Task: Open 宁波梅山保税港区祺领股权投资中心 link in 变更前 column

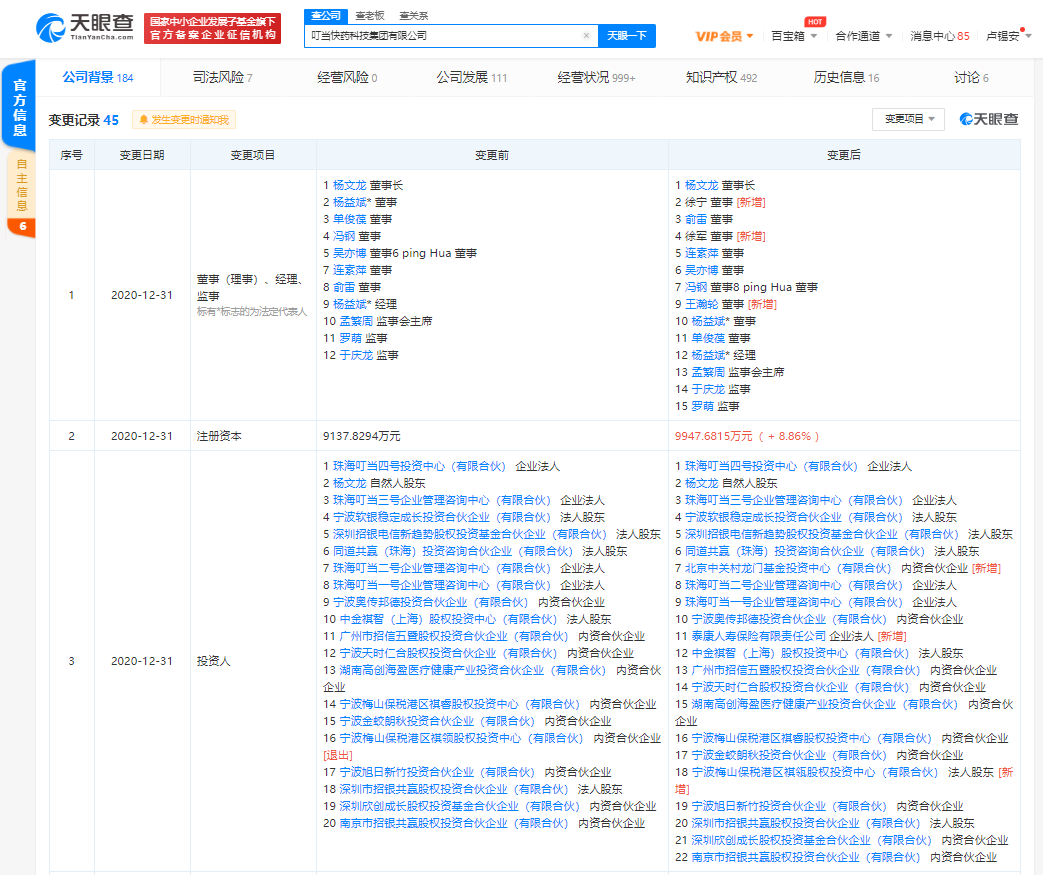Action: [461, 739]
